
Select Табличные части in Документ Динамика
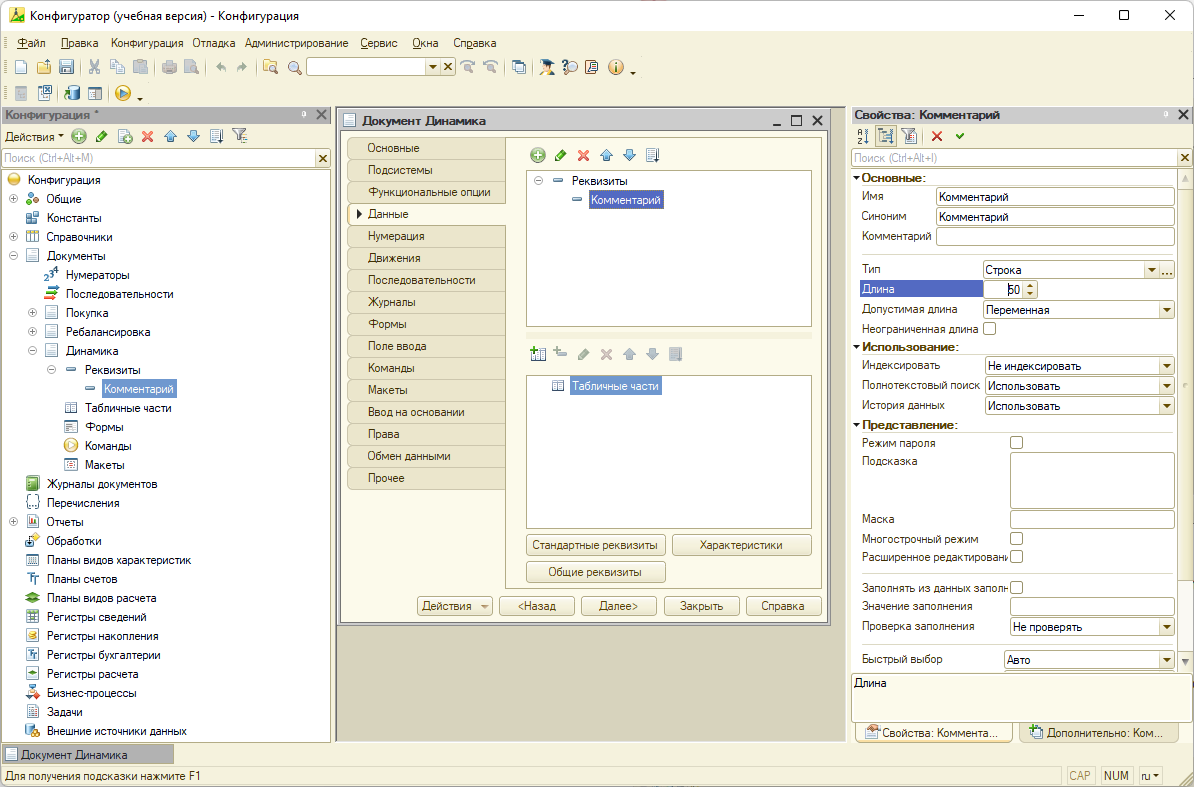pyautogui.click(x=615, y=386)
